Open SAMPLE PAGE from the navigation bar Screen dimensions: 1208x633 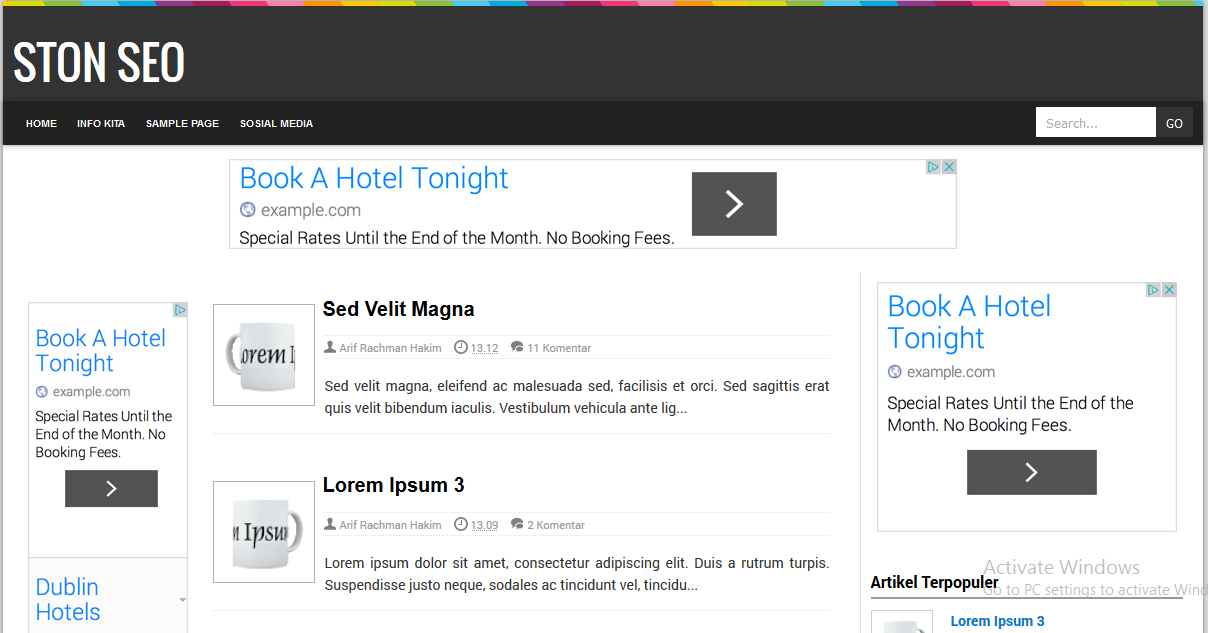(182, 124)
